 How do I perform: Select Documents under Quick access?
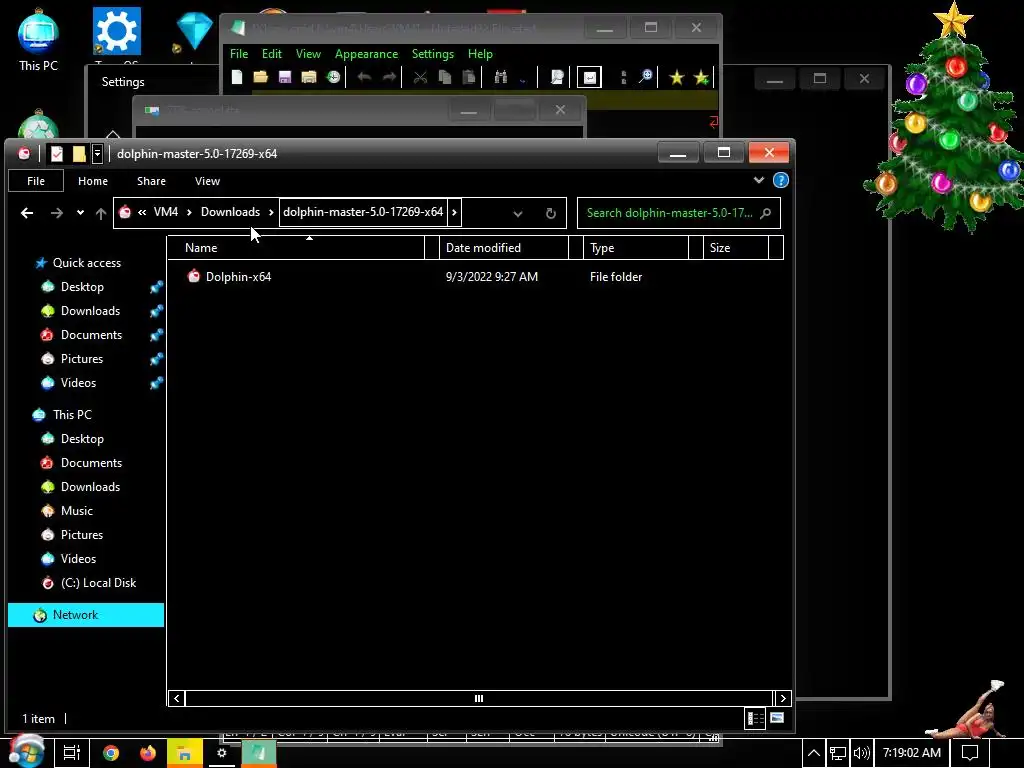click(x=91, y=335)
